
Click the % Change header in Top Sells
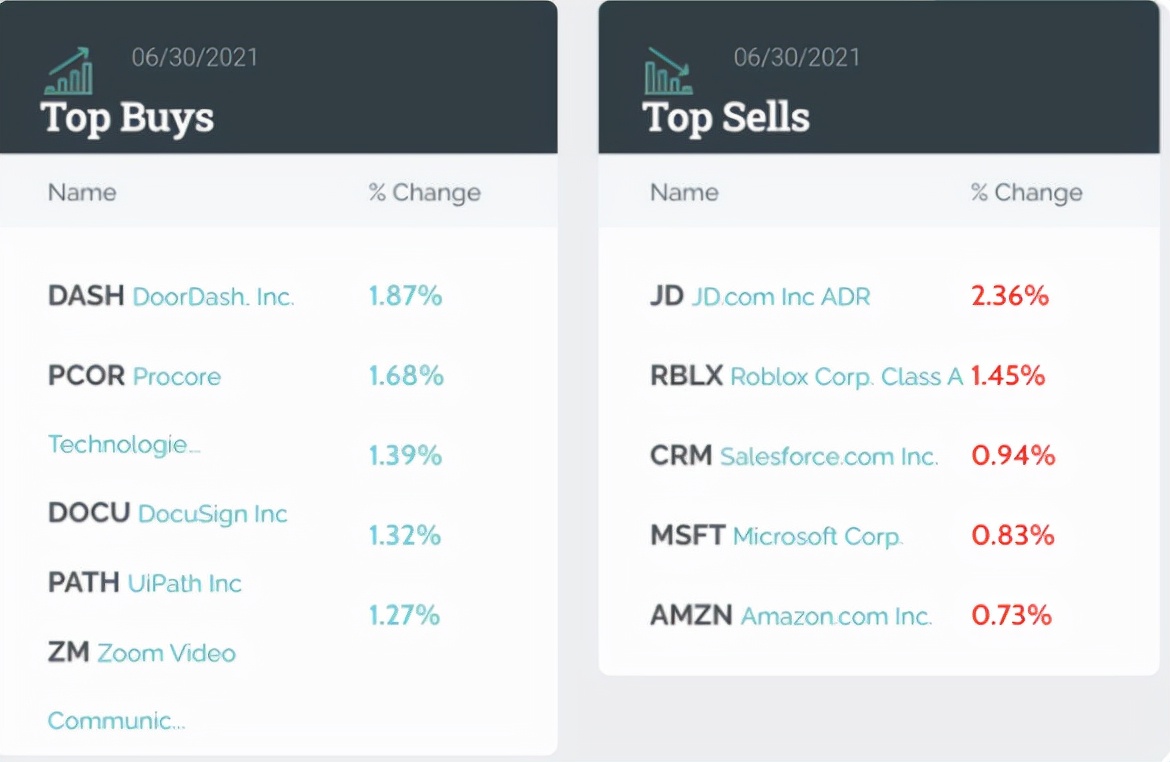click(x=1027, y=193)
